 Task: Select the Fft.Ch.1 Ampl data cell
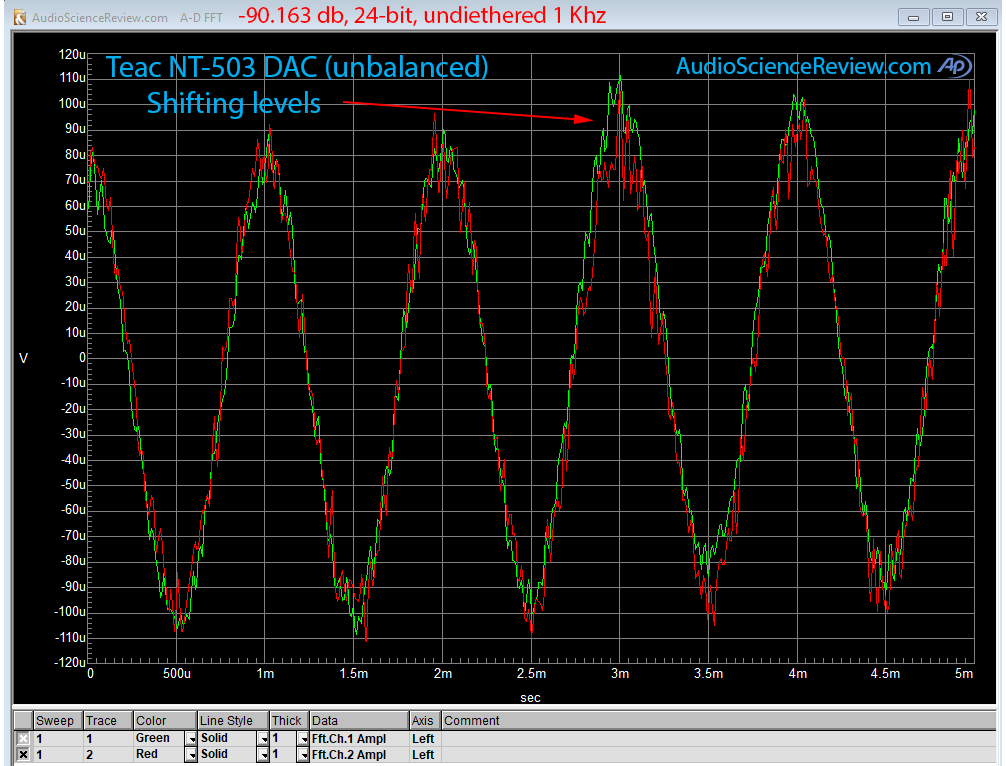click(359, 738)
